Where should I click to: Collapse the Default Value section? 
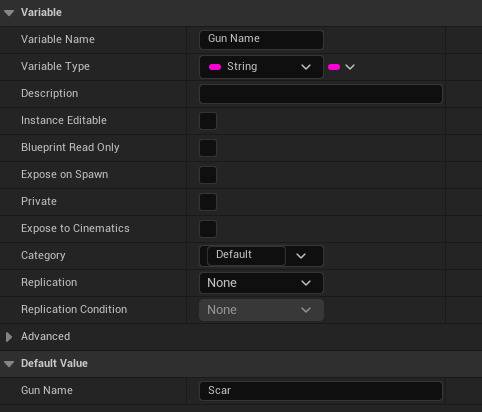9,364
